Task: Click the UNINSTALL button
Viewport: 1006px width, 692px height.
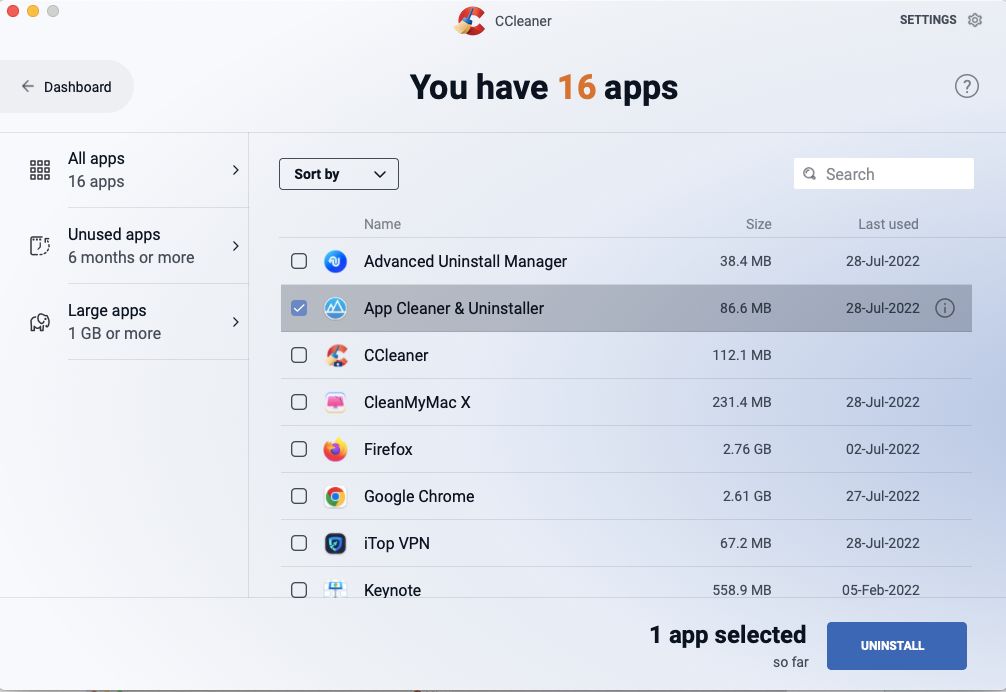Action: 896,646
